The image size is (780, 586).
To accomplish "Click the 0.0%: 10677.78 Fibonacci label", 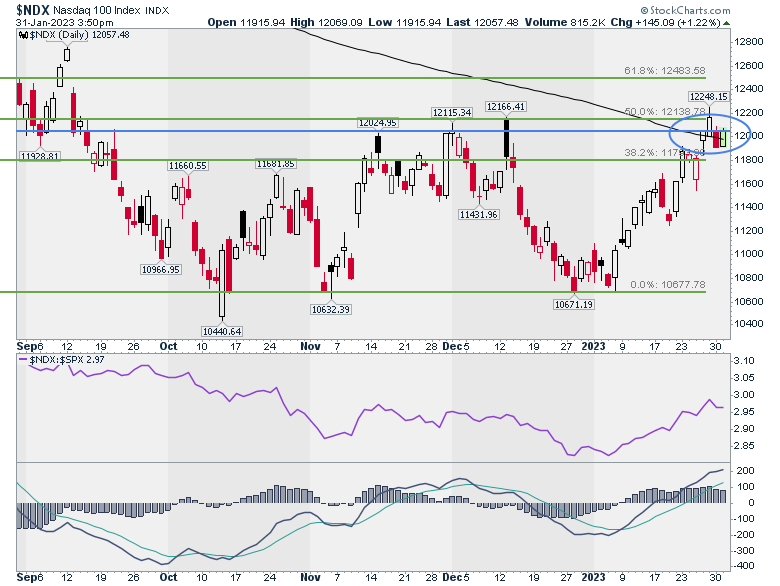I will tap(668, 285).
